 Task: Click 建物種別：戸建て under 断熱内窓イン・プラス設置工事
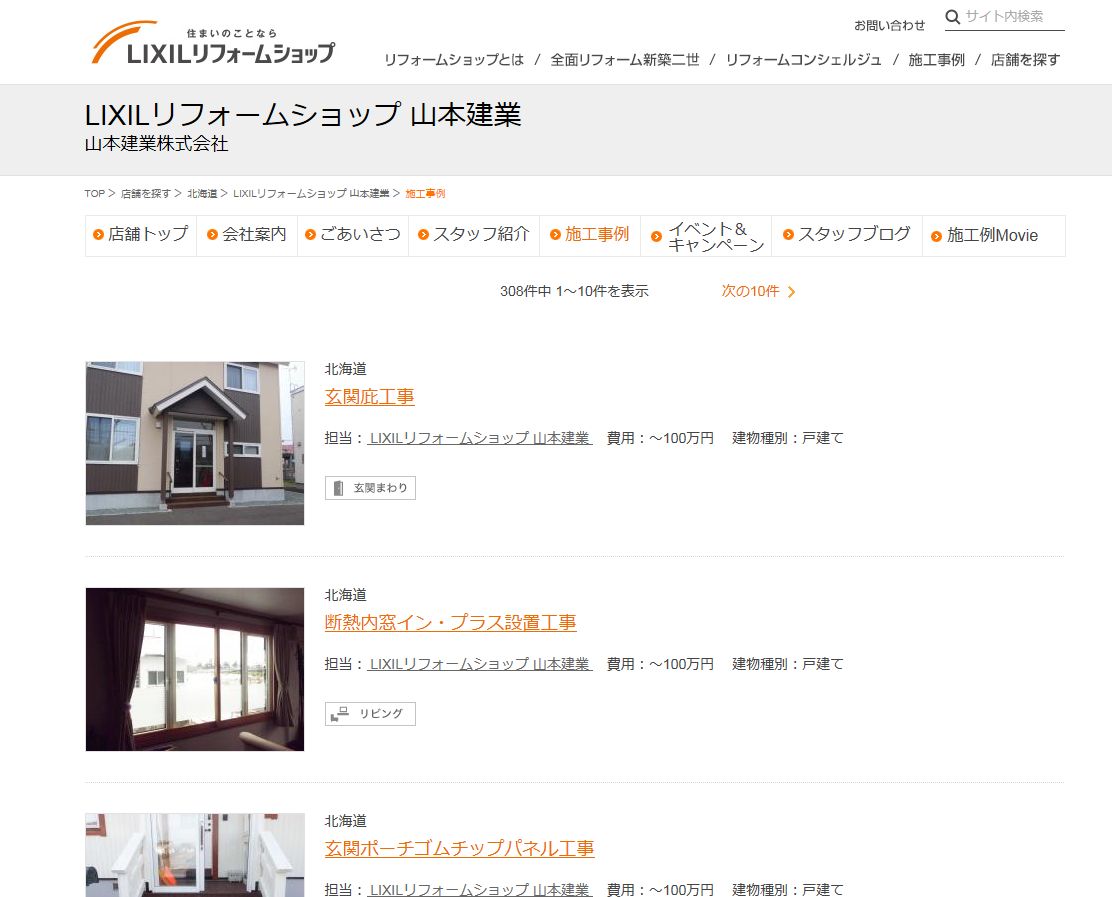[x=788, y=664]
